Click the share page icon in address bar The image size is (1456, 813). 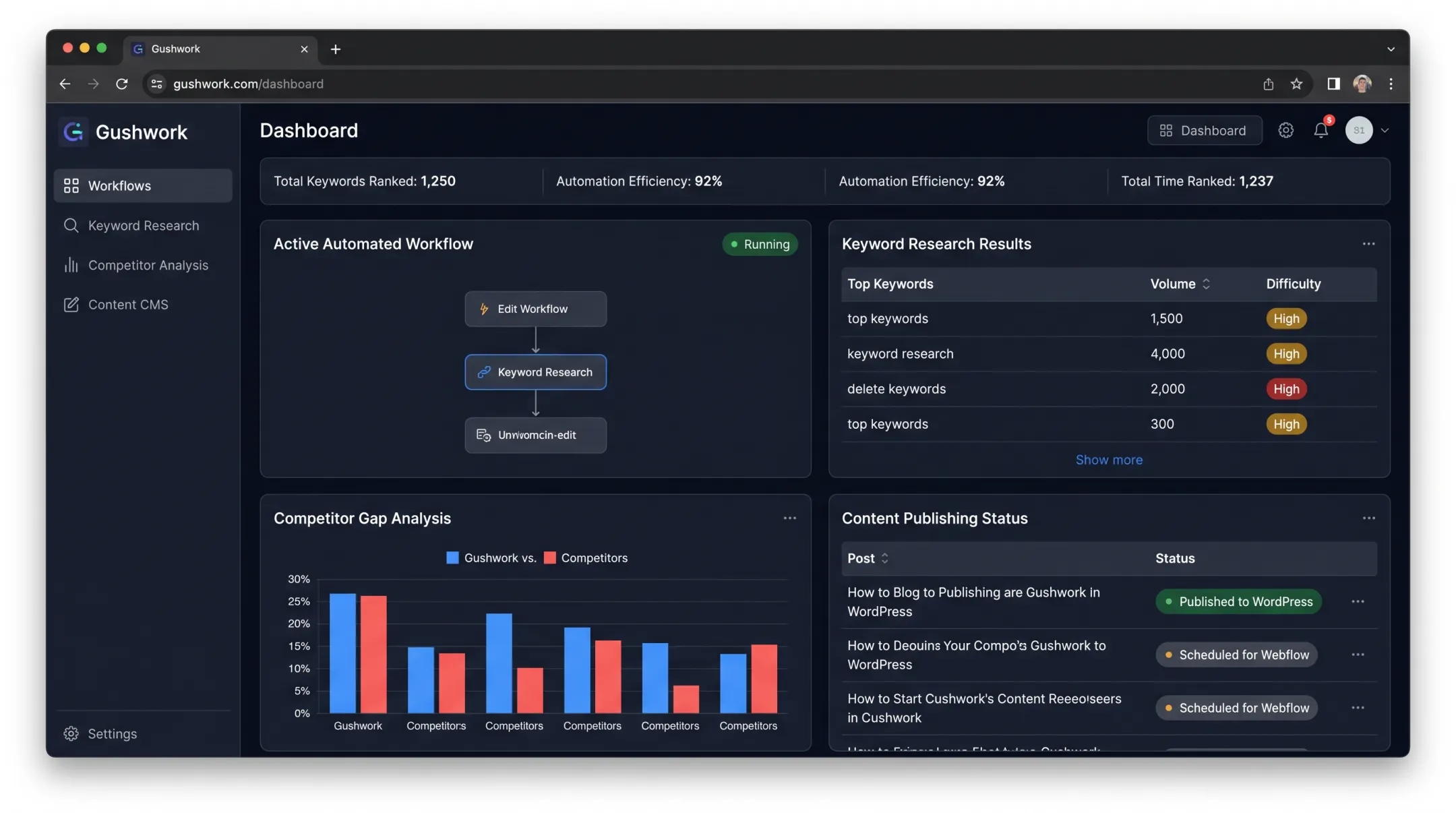click(1268, 84)
